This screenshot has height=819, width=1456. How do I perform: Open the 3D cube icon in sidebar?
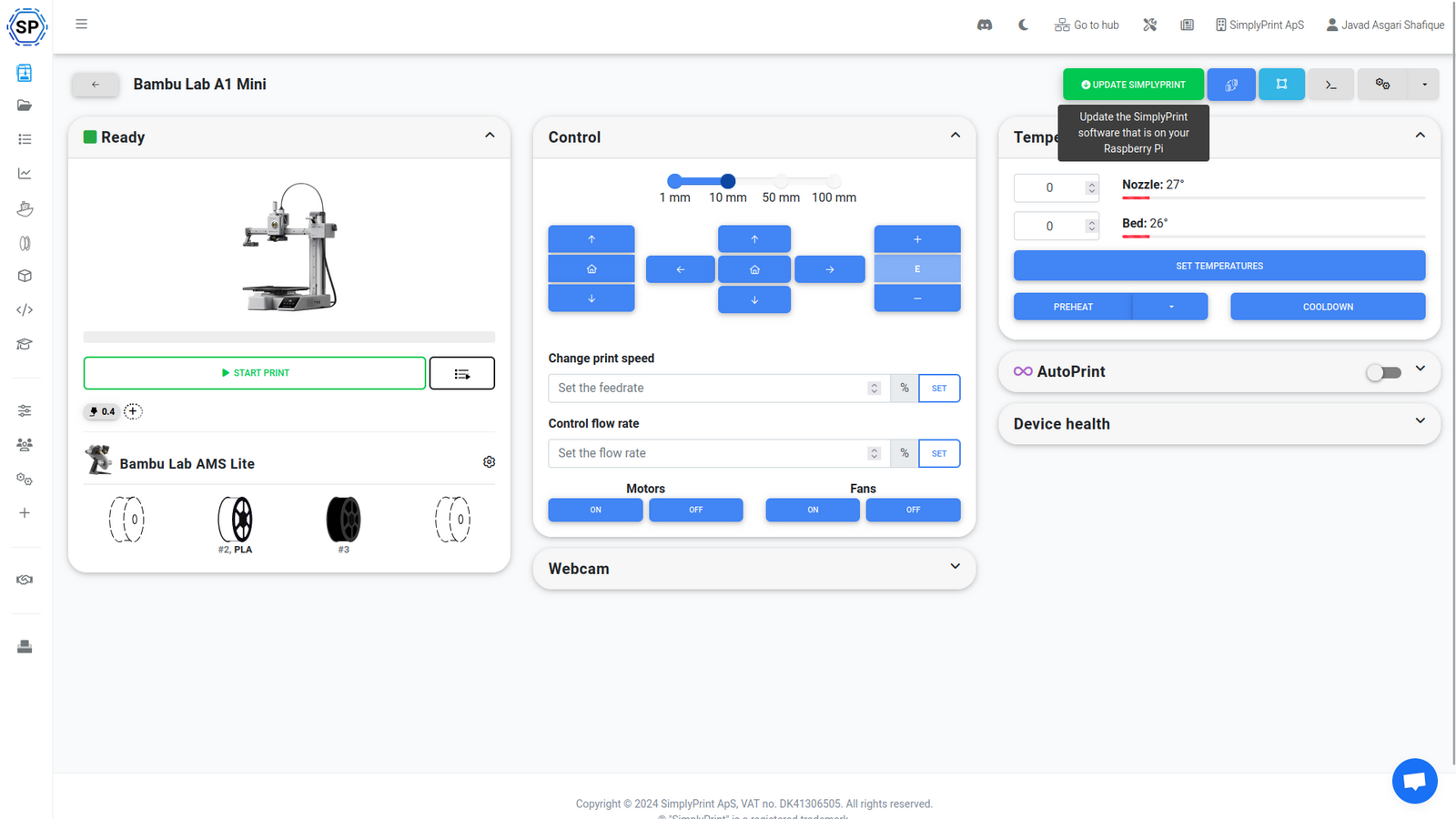(25, 276)
